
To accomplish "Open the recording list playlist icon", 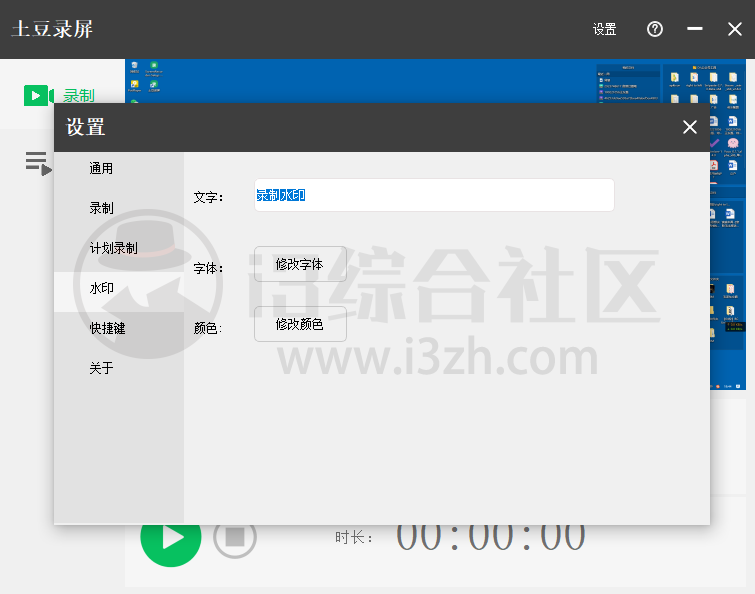I will (39, 163).
